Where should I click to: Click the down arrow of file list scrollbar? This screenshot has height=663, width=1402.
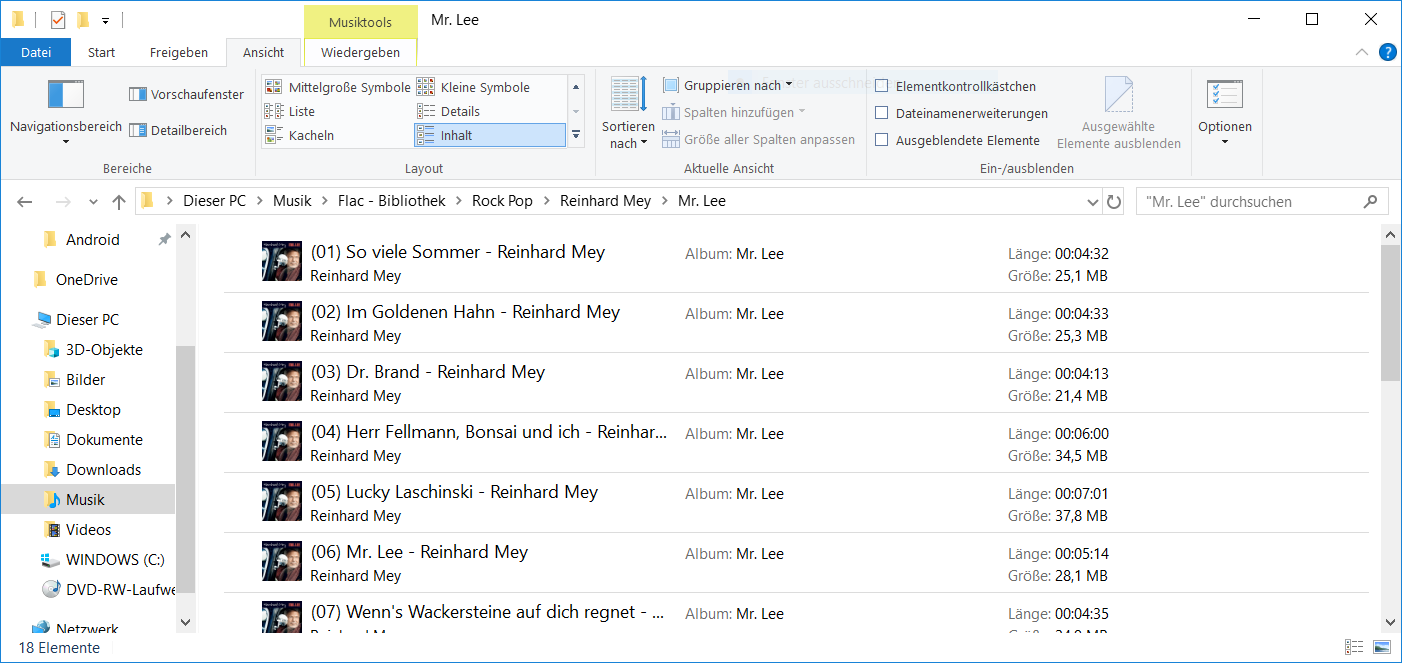coord(1390,622)
